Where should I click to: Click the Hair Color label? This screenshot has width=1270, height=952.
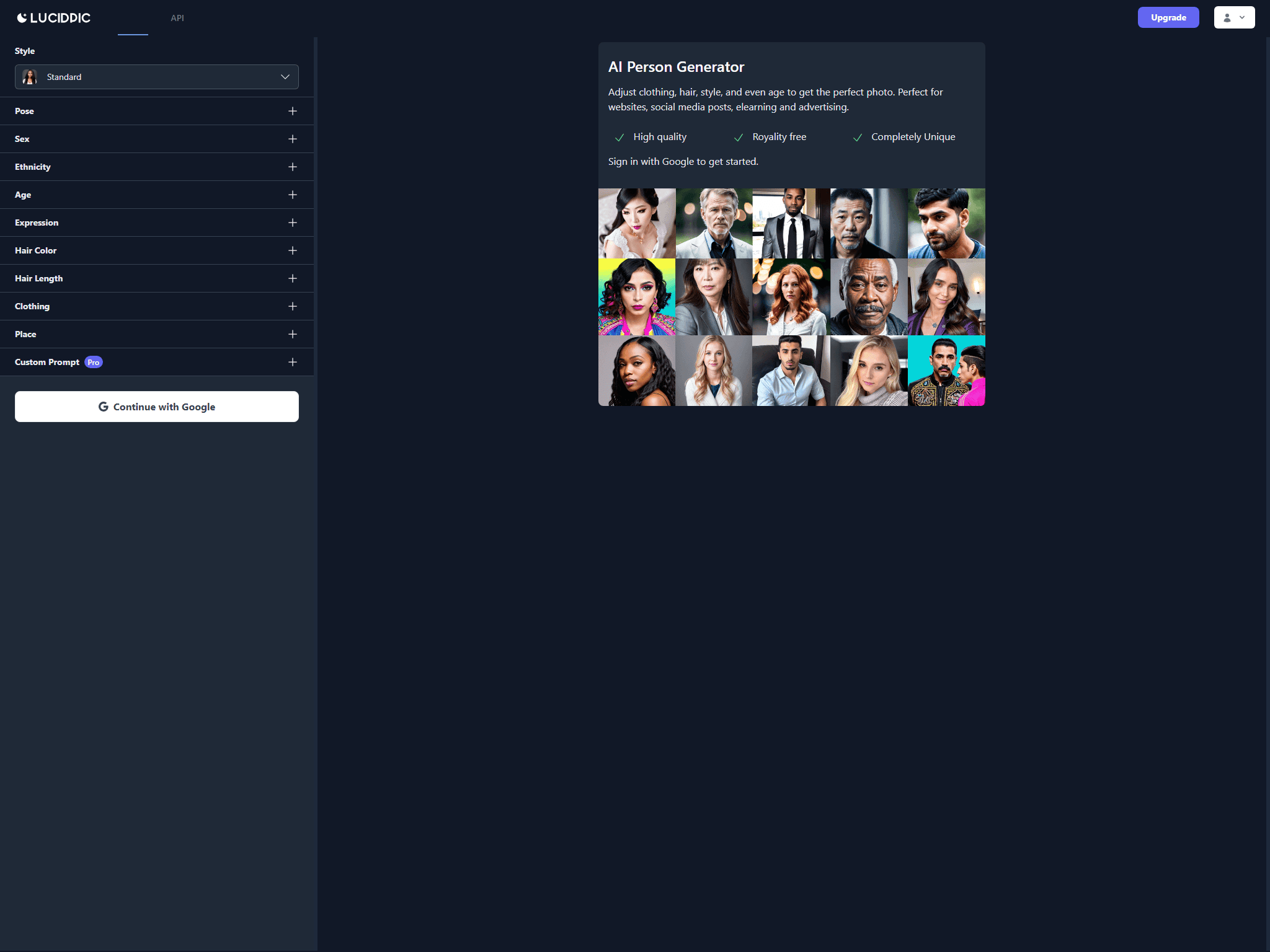coord(36,250)
